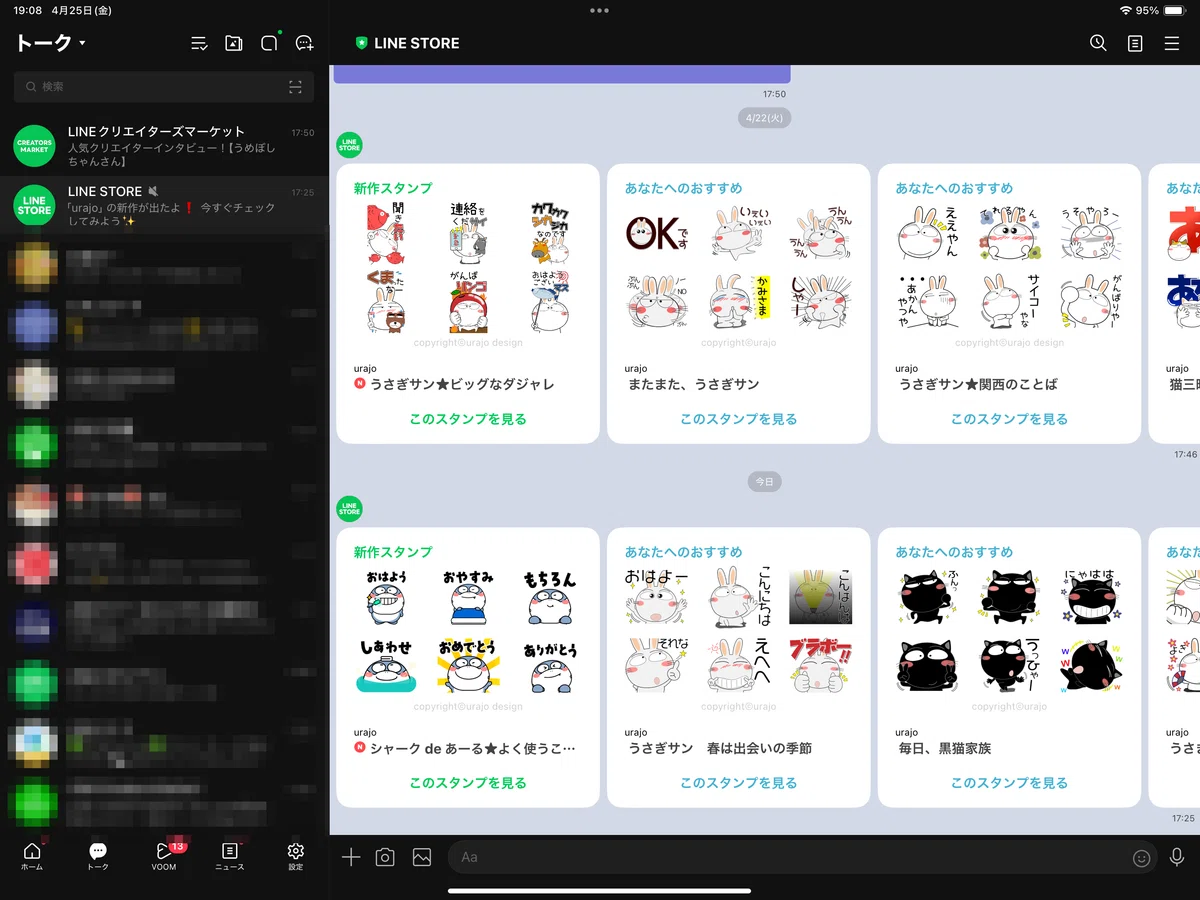The width and height of the screenshot is (1200, 900).
Task: View stamp うさぎサン 春は出会いの季節
Action: pyautogui.click(x=739, y=783)
